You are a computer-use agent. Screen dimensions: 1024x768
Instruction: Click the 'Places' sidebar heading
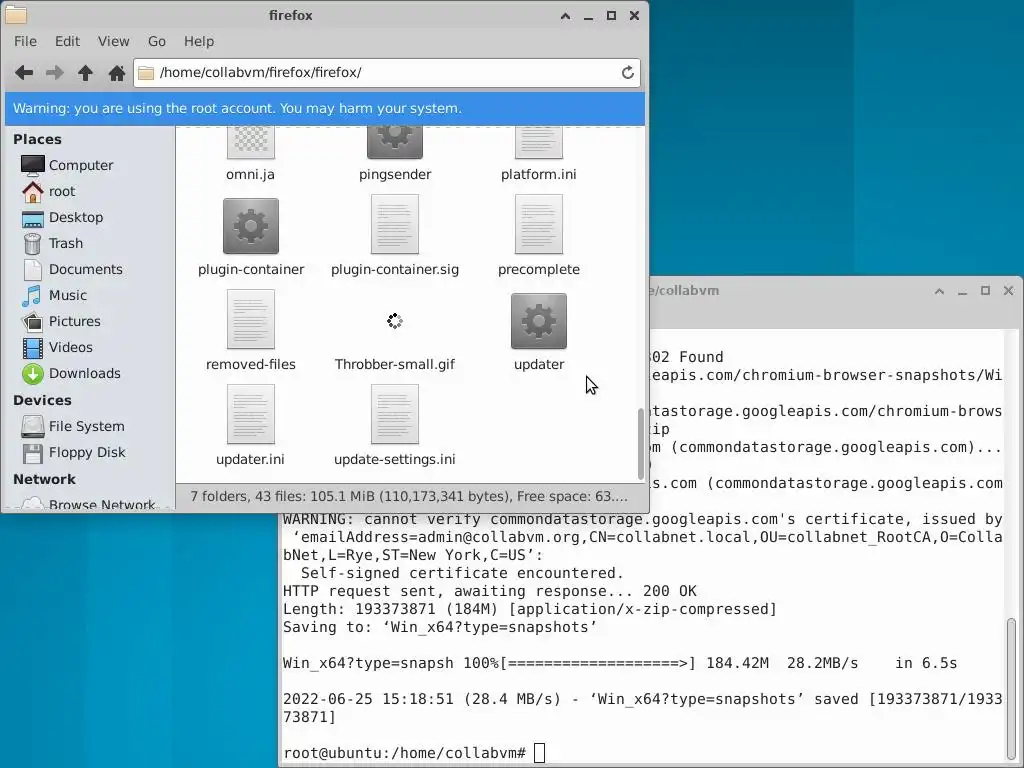pyautogui.click(x=37, y=139)
